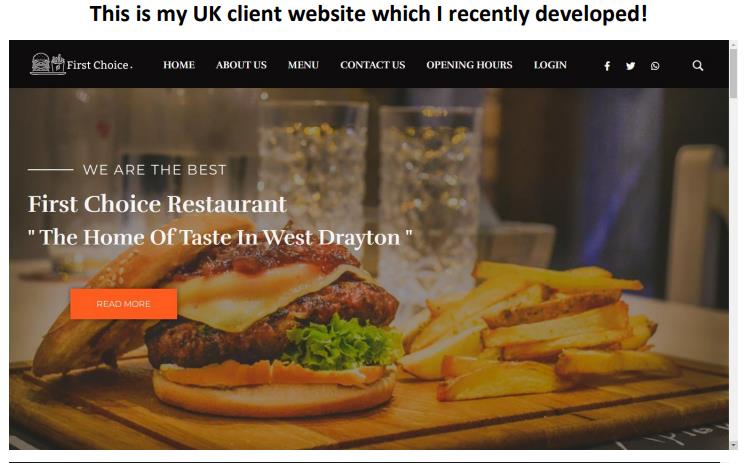Click the scrollbar down arrow
The image size is (748, 463).
pyautogui.click(x=733, y=445)
